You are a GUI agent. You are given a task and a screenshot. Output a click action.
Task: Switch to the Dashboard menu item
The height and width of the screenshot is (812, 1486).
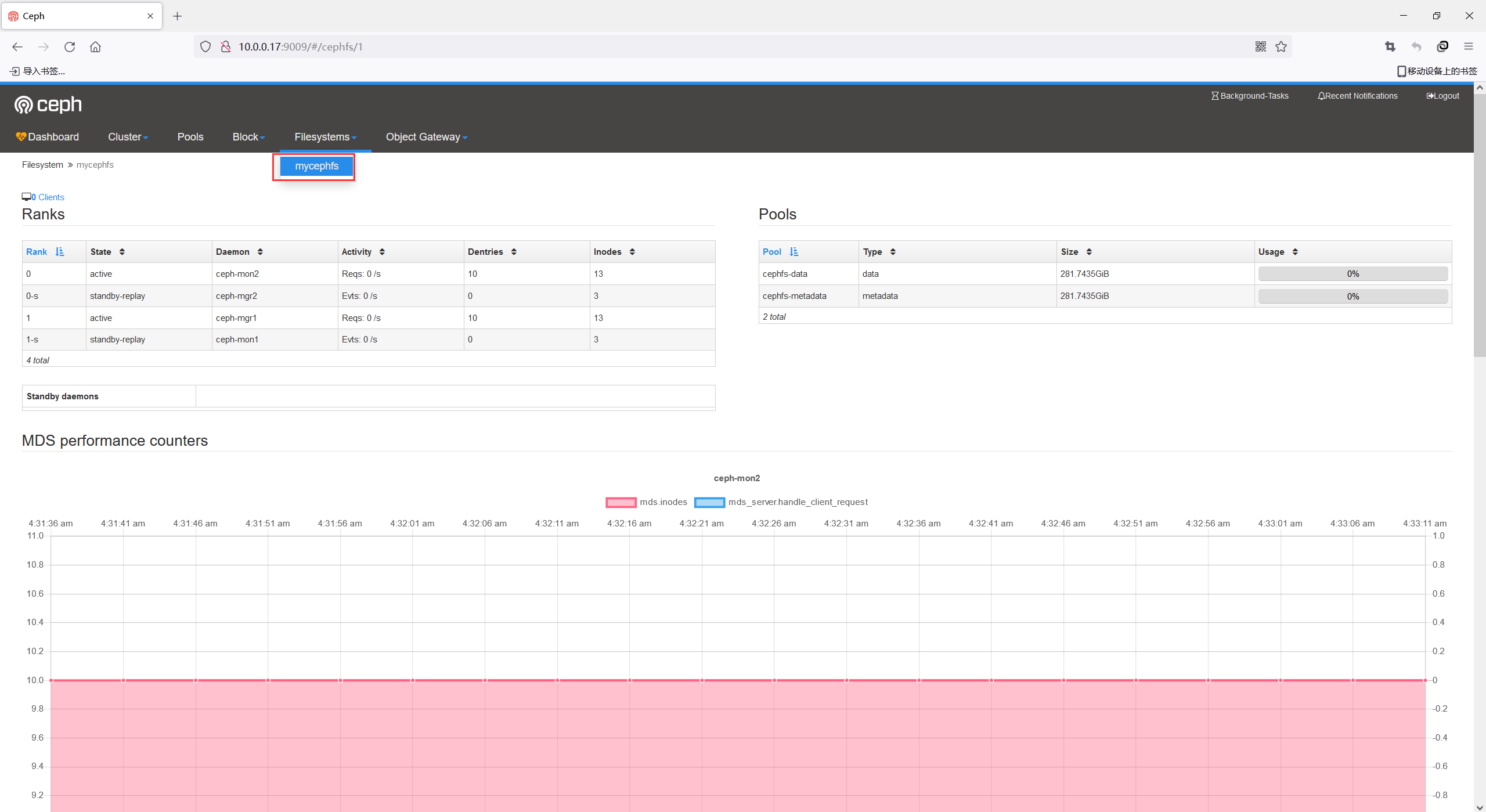coord(48,137)
